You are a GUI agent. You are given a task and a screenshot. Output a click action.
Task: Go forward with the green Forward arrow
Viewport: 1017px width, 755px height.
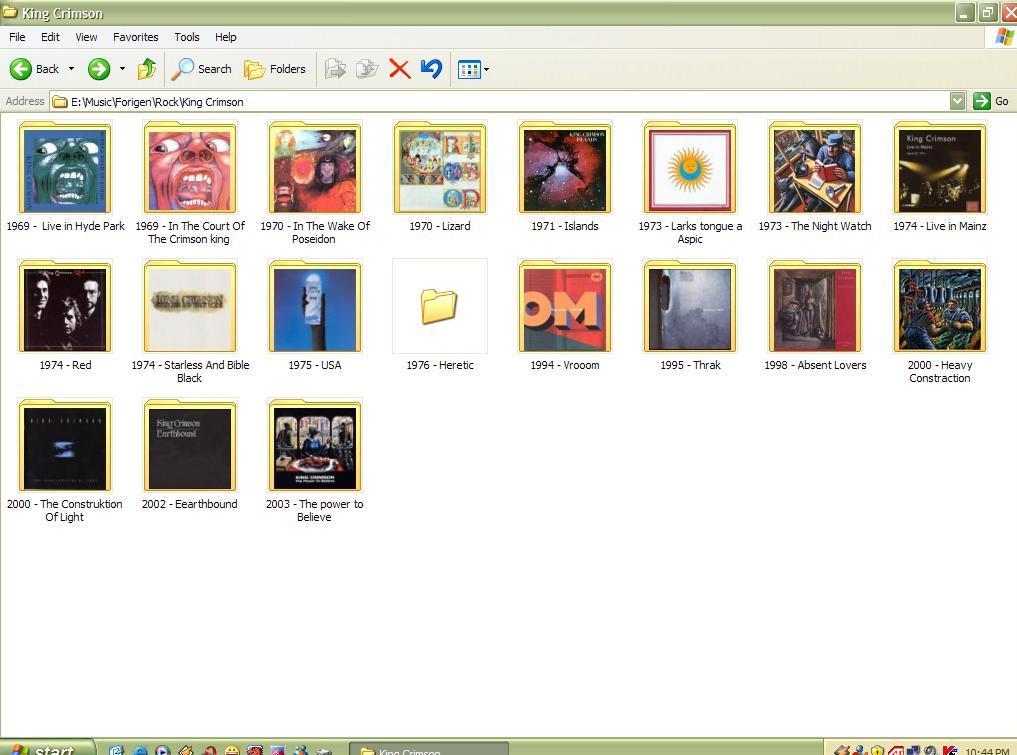[x=99, y=69]
